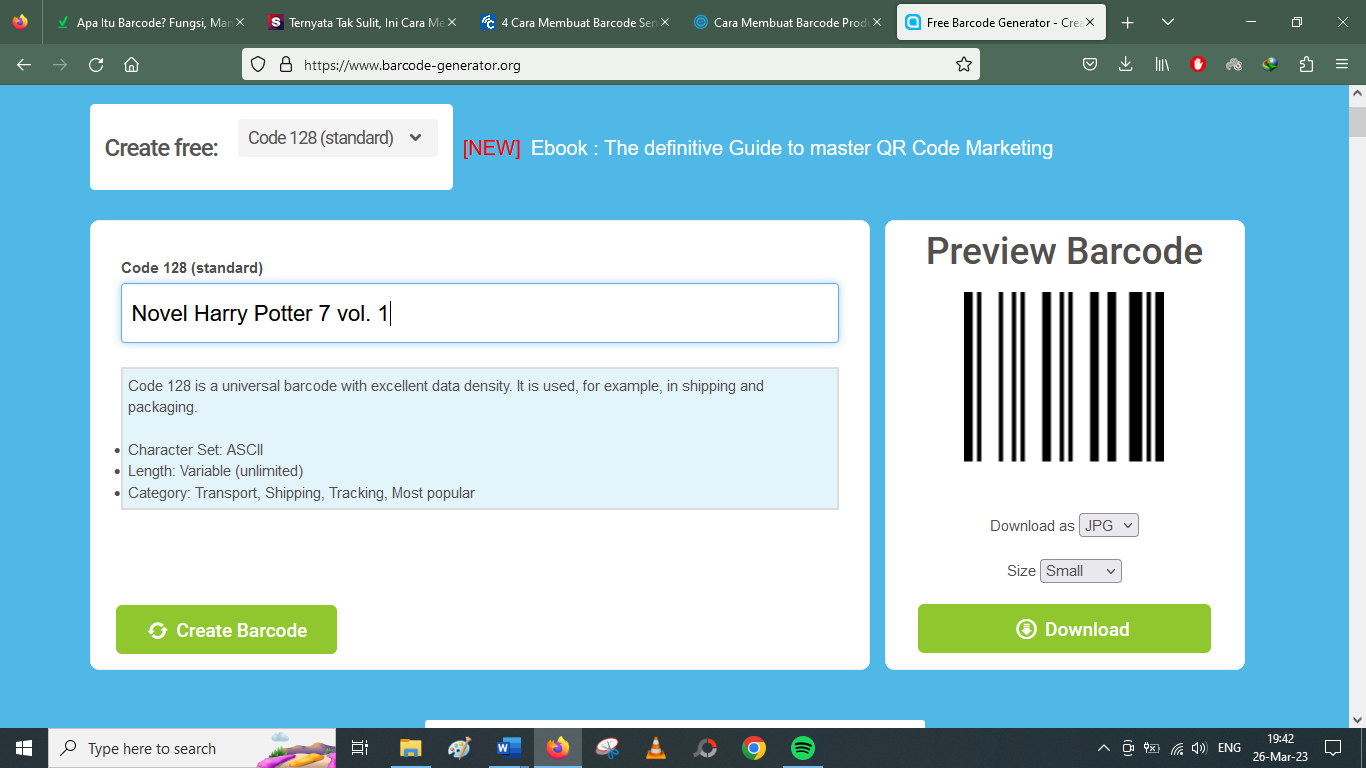
Task: Click the page vertical scrollbar thumb
Action: pyautogui.click(x=1357, y=121)
